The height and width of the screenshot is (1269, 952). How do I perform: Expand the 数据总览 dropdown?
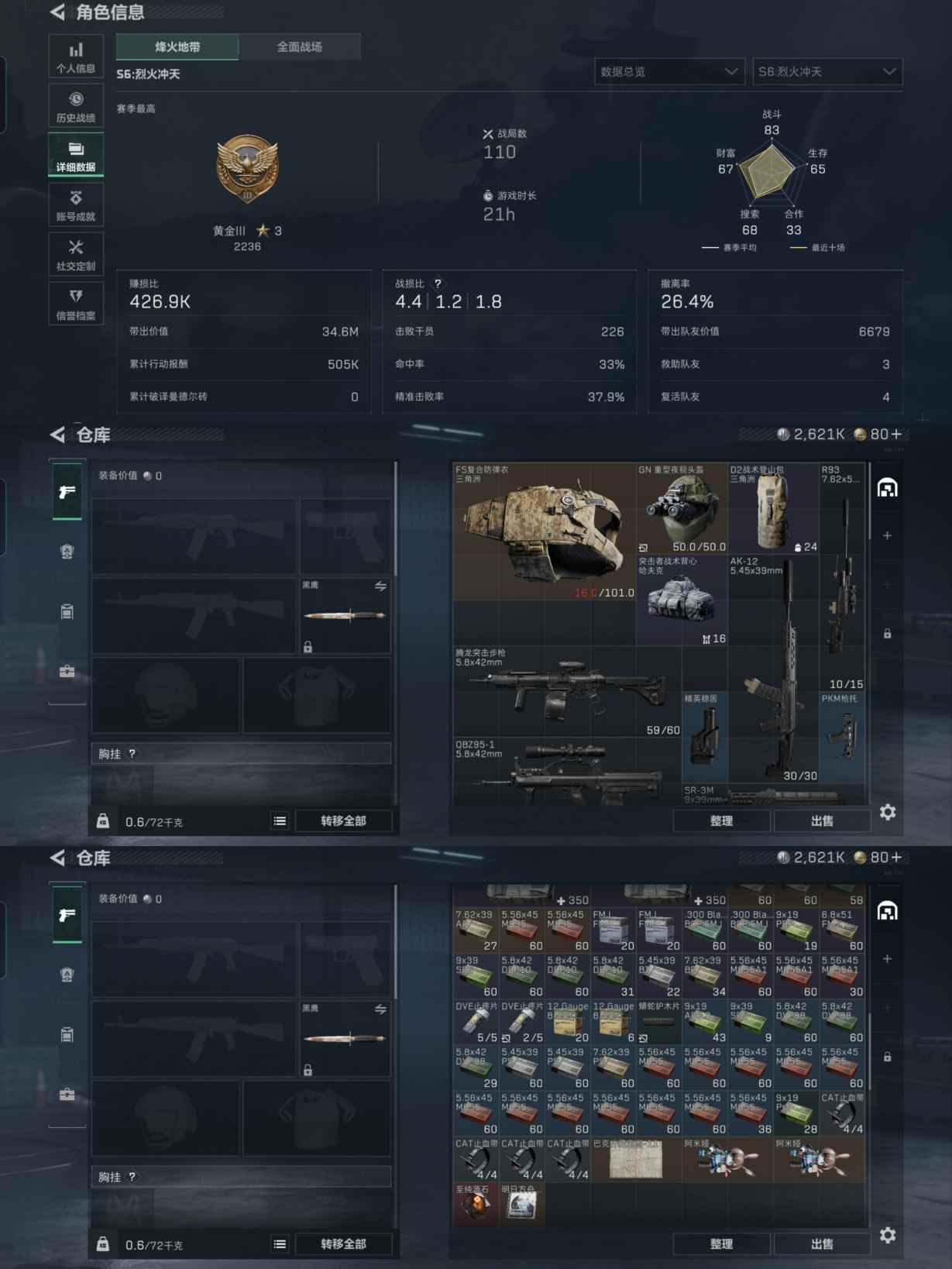[x=669, y=71]
